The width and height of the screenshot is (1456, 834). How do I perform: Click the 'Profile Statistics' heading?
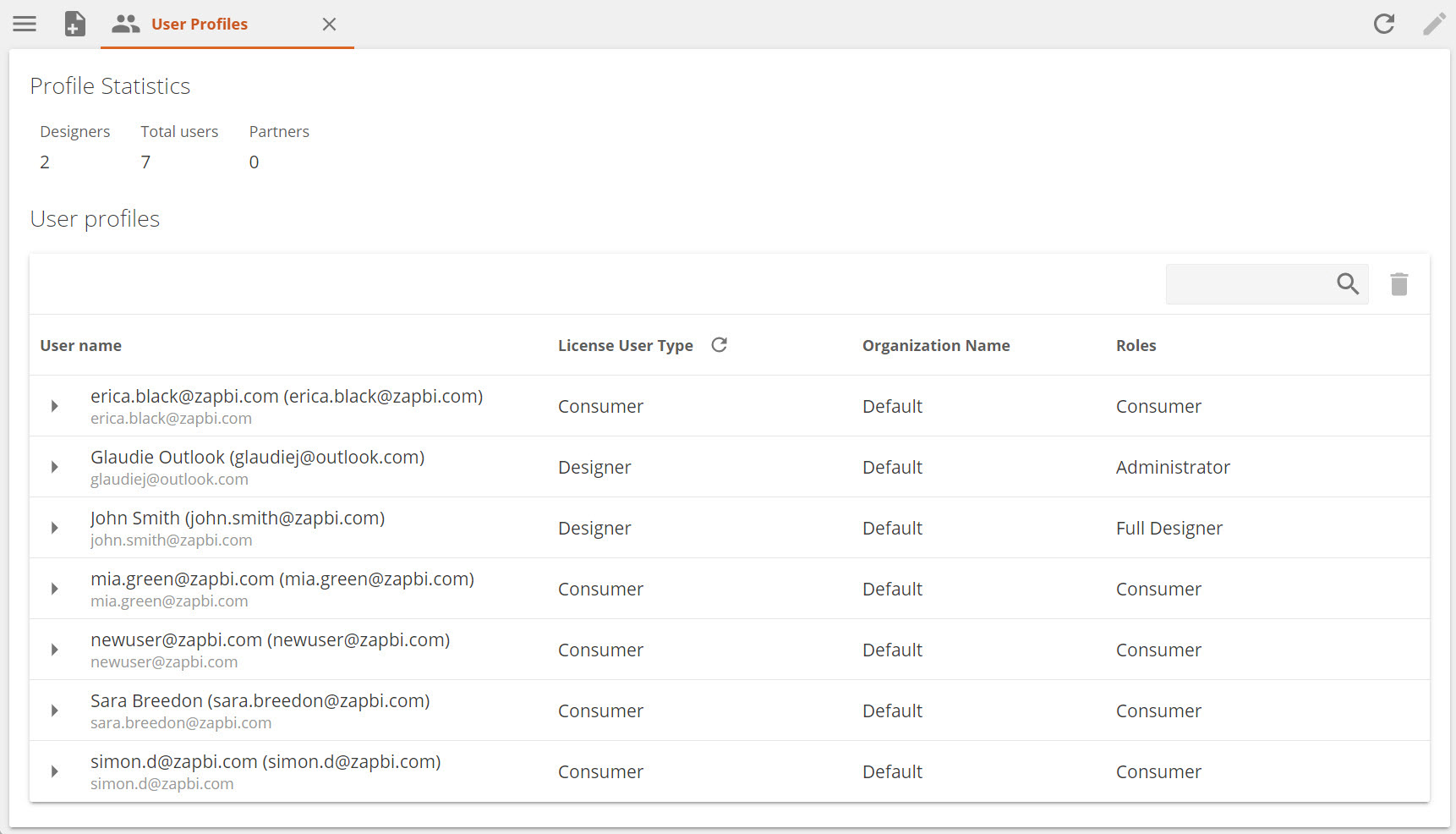click(110, 85)
